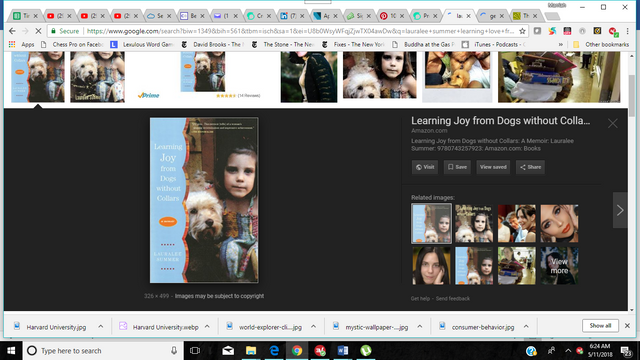
Task: Click the microphone icon in the taskbar search
Action: (x=174, y=351)
